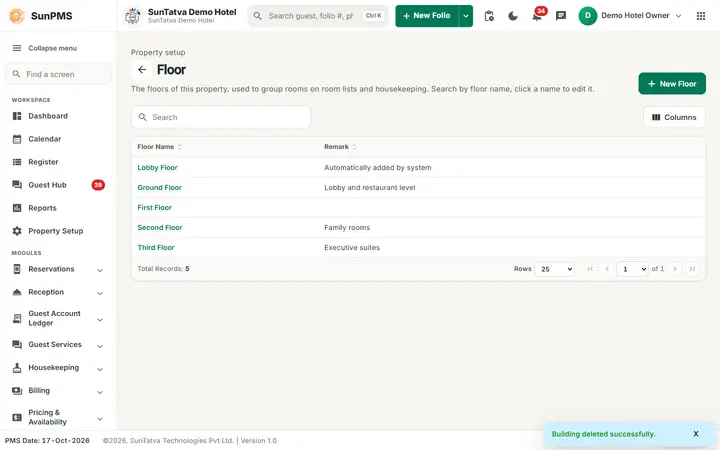The image size is (720, 450).
Task: Focus the global guest search field
Action: (318, 16)
